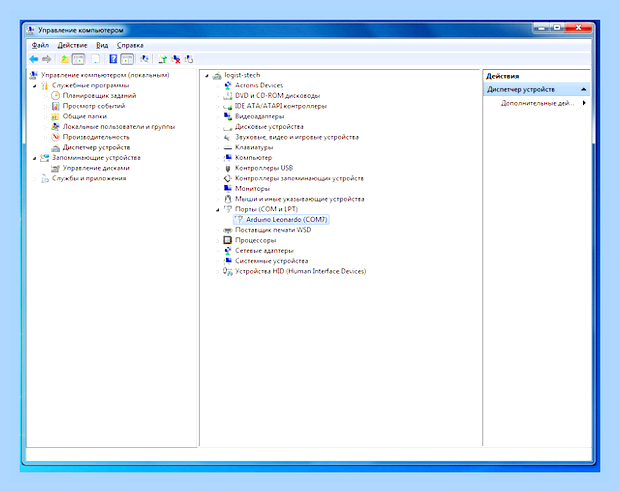Click the Управление компьютером title bar icon
The height and width of the screenshot is (492, 620).
tap(31, 30)
